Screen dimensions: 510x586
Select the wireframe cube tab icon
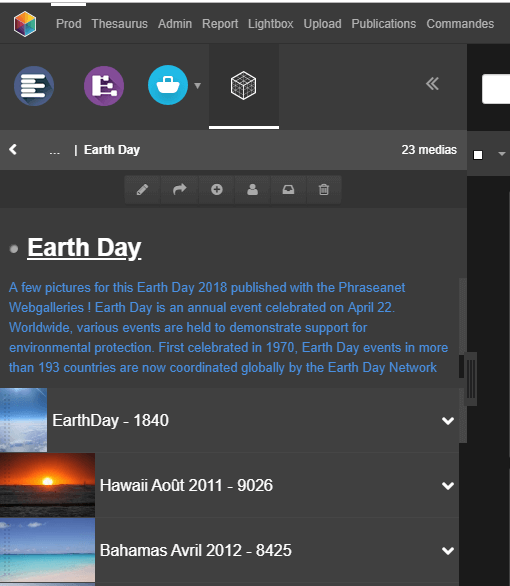point(244,86)
